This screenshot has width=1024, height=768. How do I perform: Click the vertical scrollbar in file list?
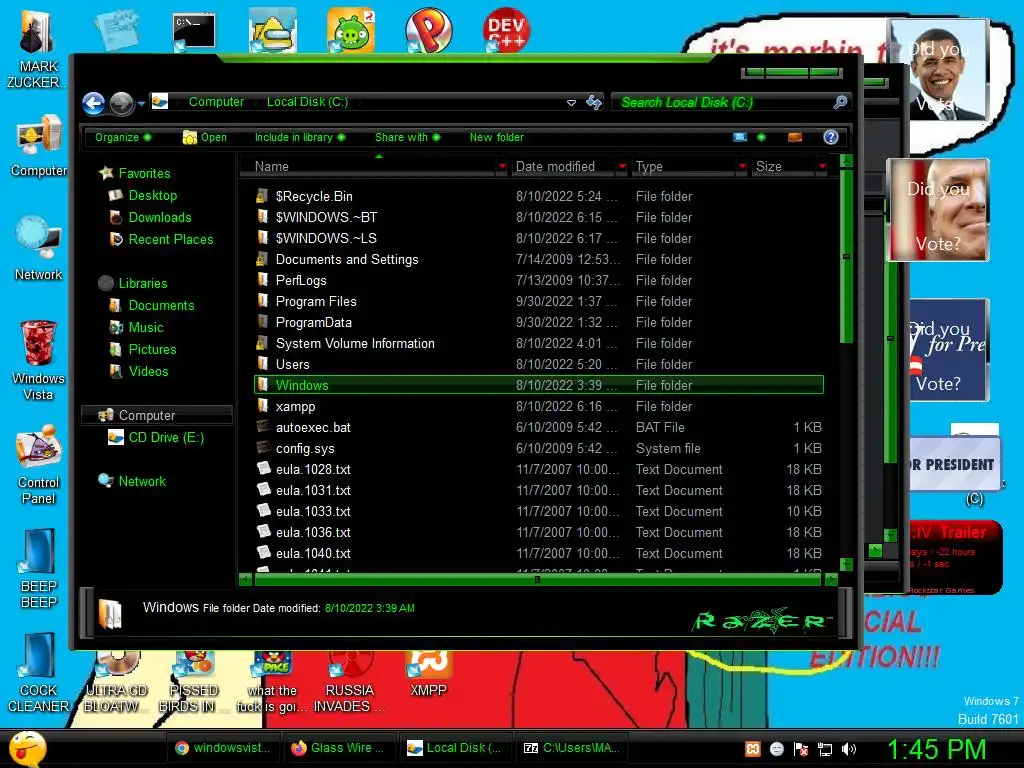click(846, 256)
